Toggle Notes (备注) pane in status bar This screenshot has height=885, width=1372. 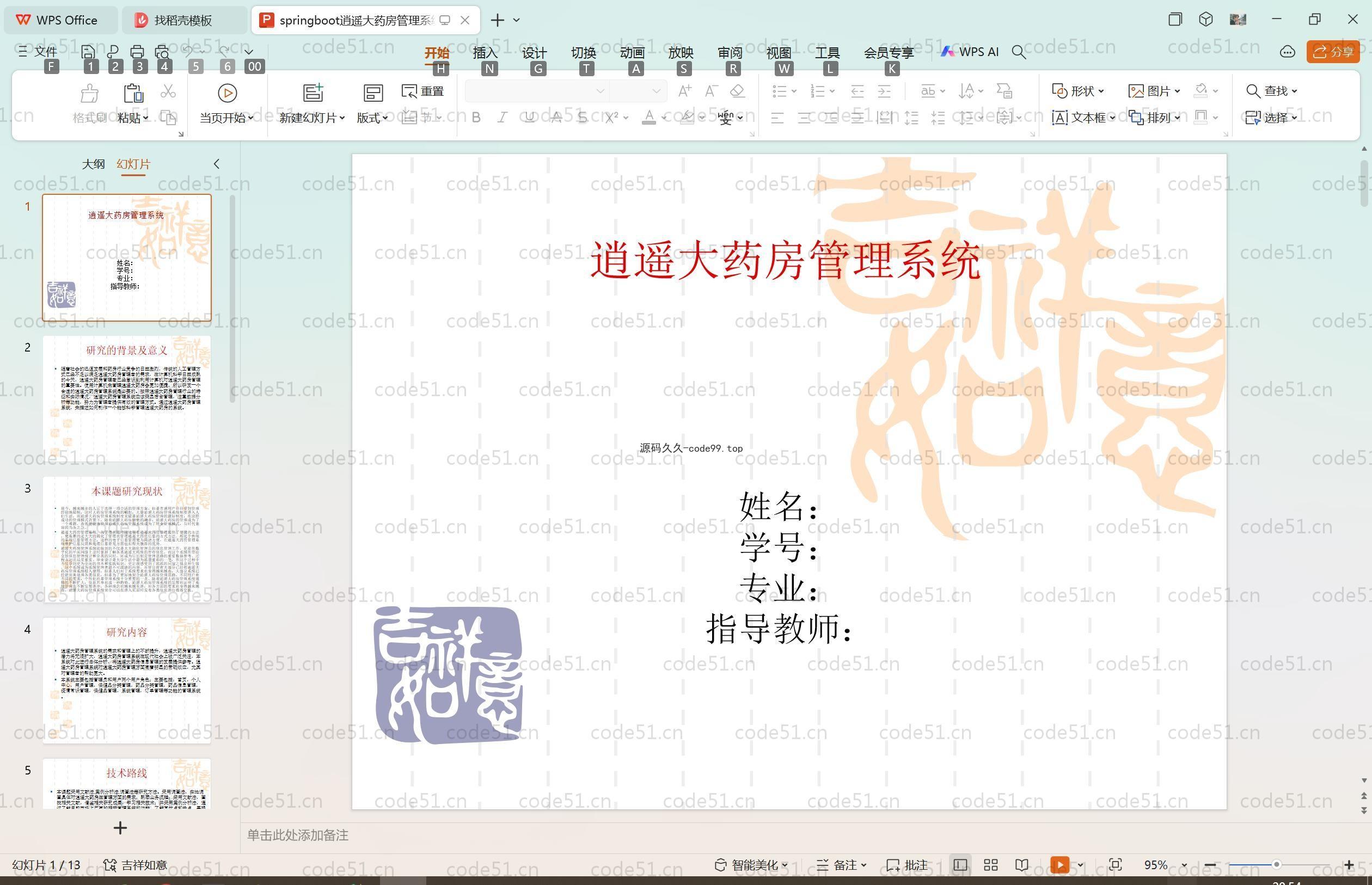pyautogui.click(x=841, y=865)
